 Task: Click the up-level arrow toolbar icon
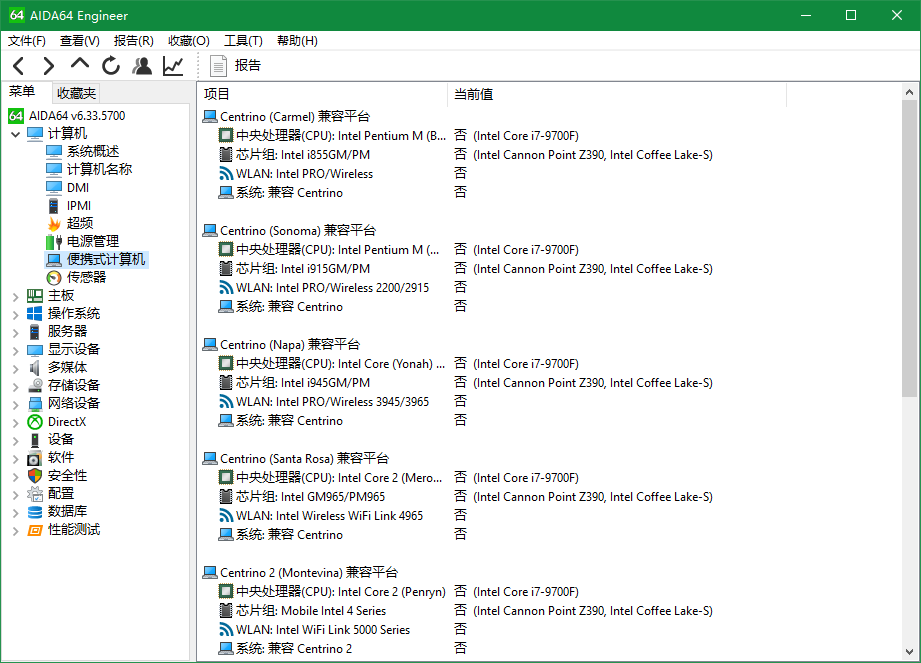80,63
